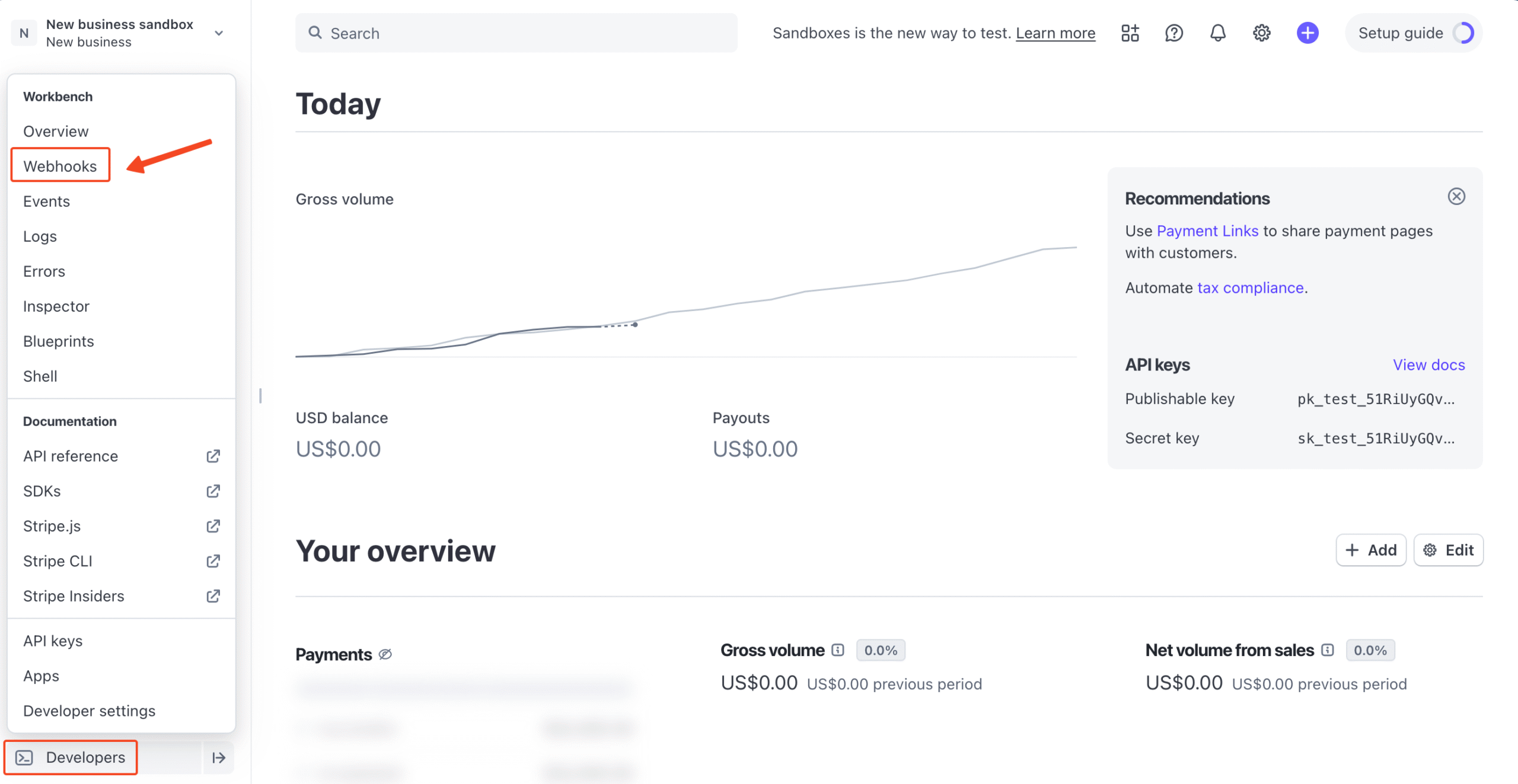The width and height of the screenshot is (1518, 784).
Task: Expand the New business sandbox switcher
Action: tap(218, 33)
